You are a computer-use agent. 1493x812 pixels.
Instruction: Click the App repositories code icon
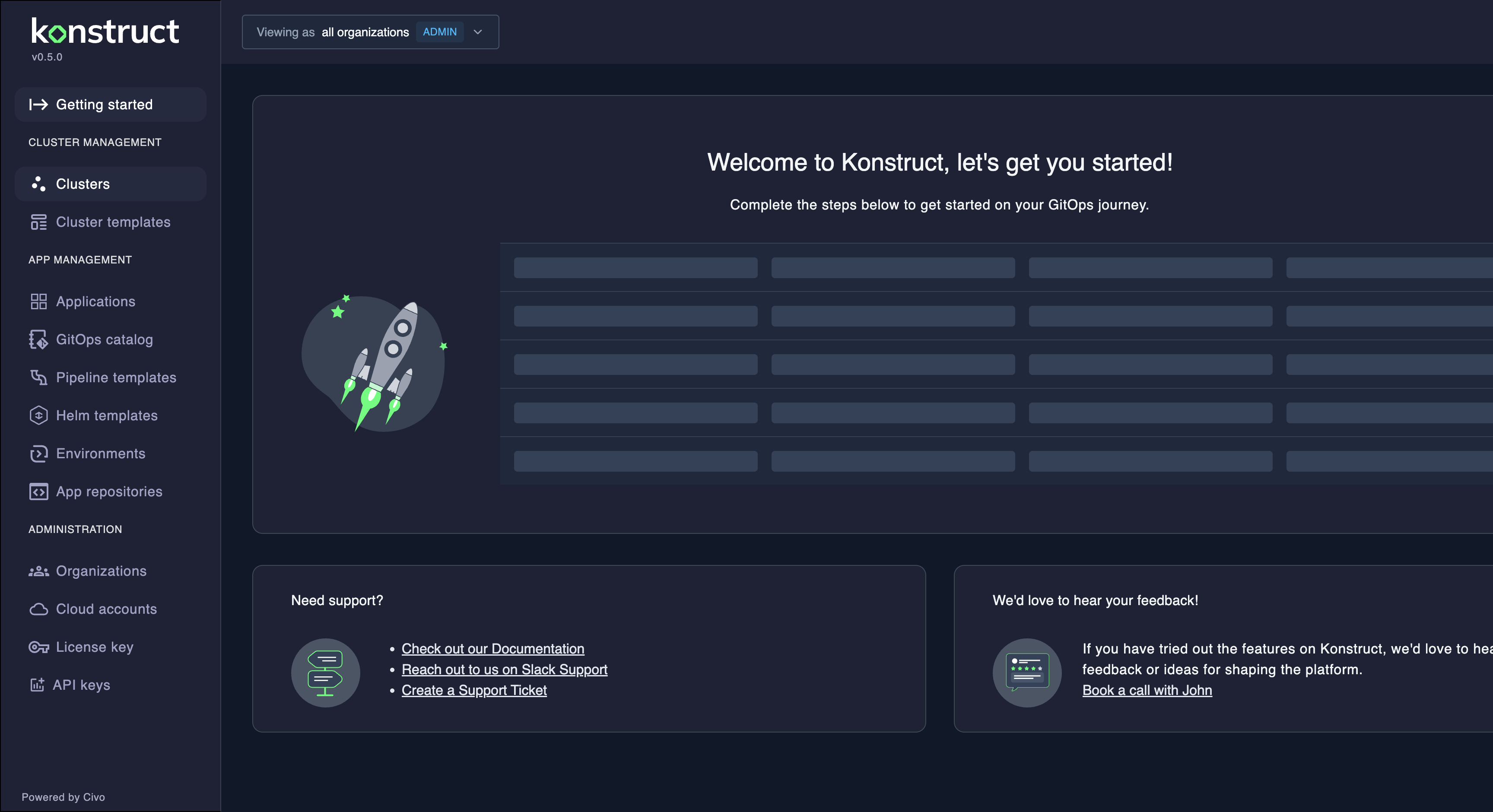(x=38, y=492)
